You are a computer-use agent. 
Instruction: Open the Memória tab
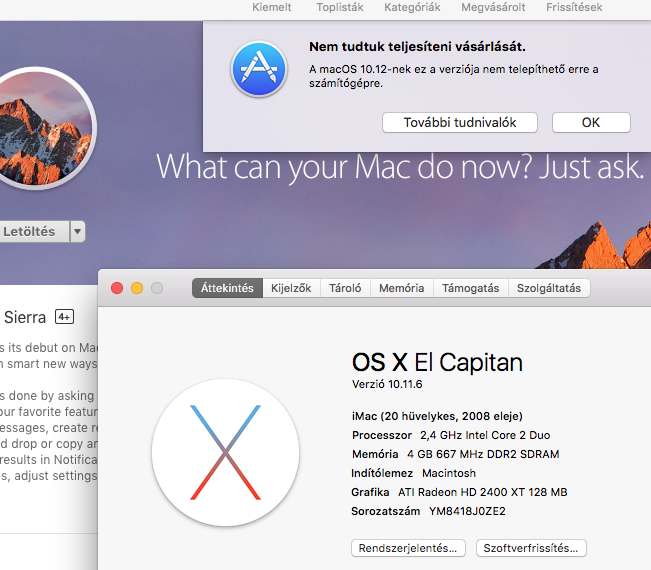point(401,288)
